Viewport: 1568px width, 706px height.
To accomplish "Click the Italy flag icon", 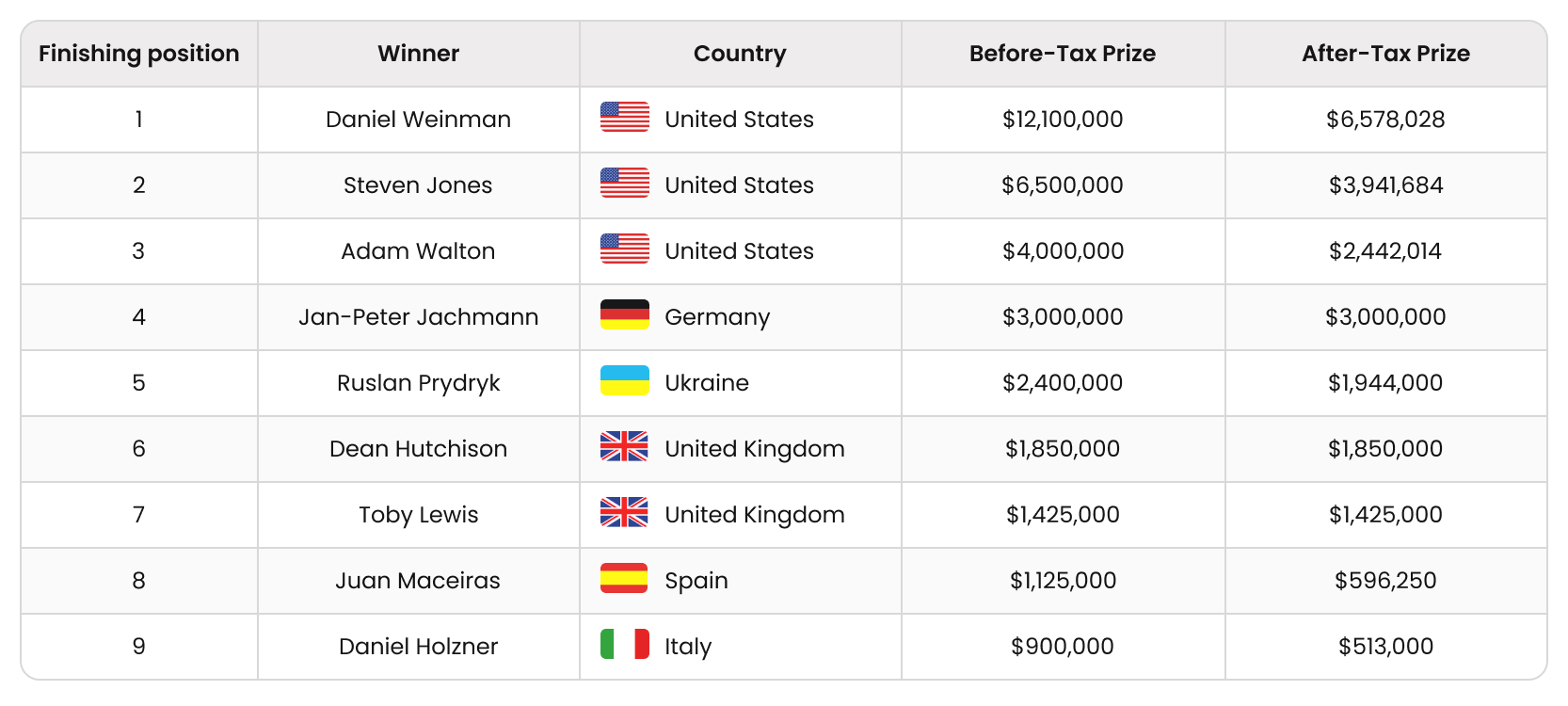I will click(x=625, y=645).
